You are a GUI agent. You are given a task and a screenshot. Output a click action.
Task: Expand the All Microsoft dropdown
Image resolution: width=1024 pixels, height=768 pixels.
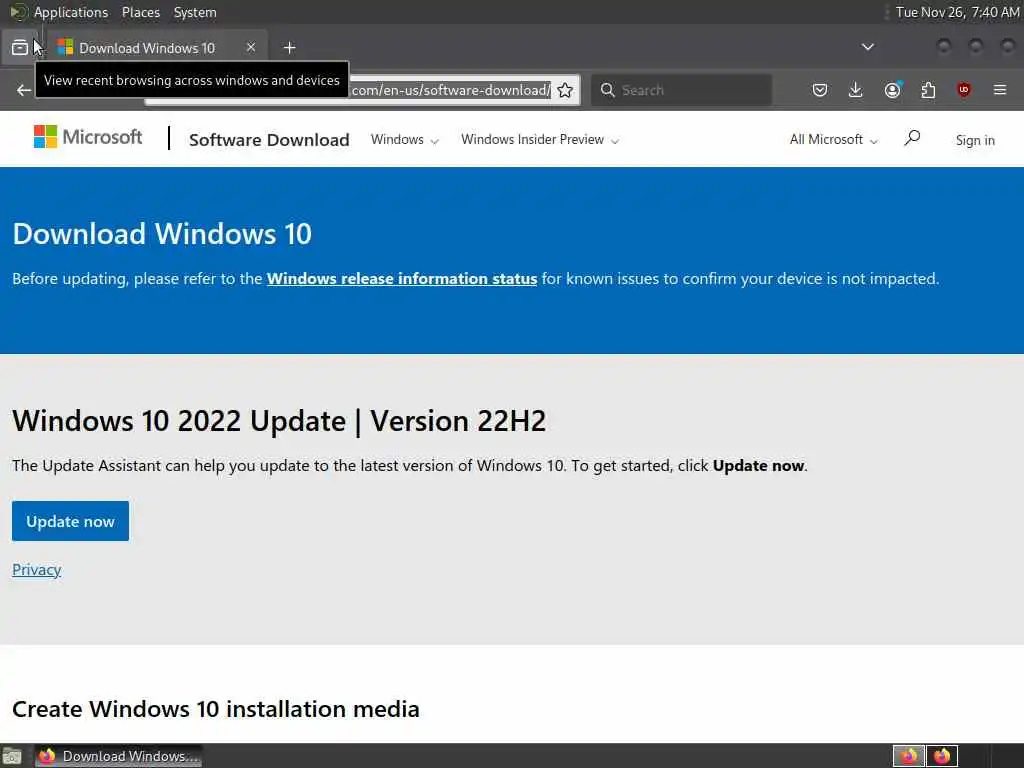point(833,140)
